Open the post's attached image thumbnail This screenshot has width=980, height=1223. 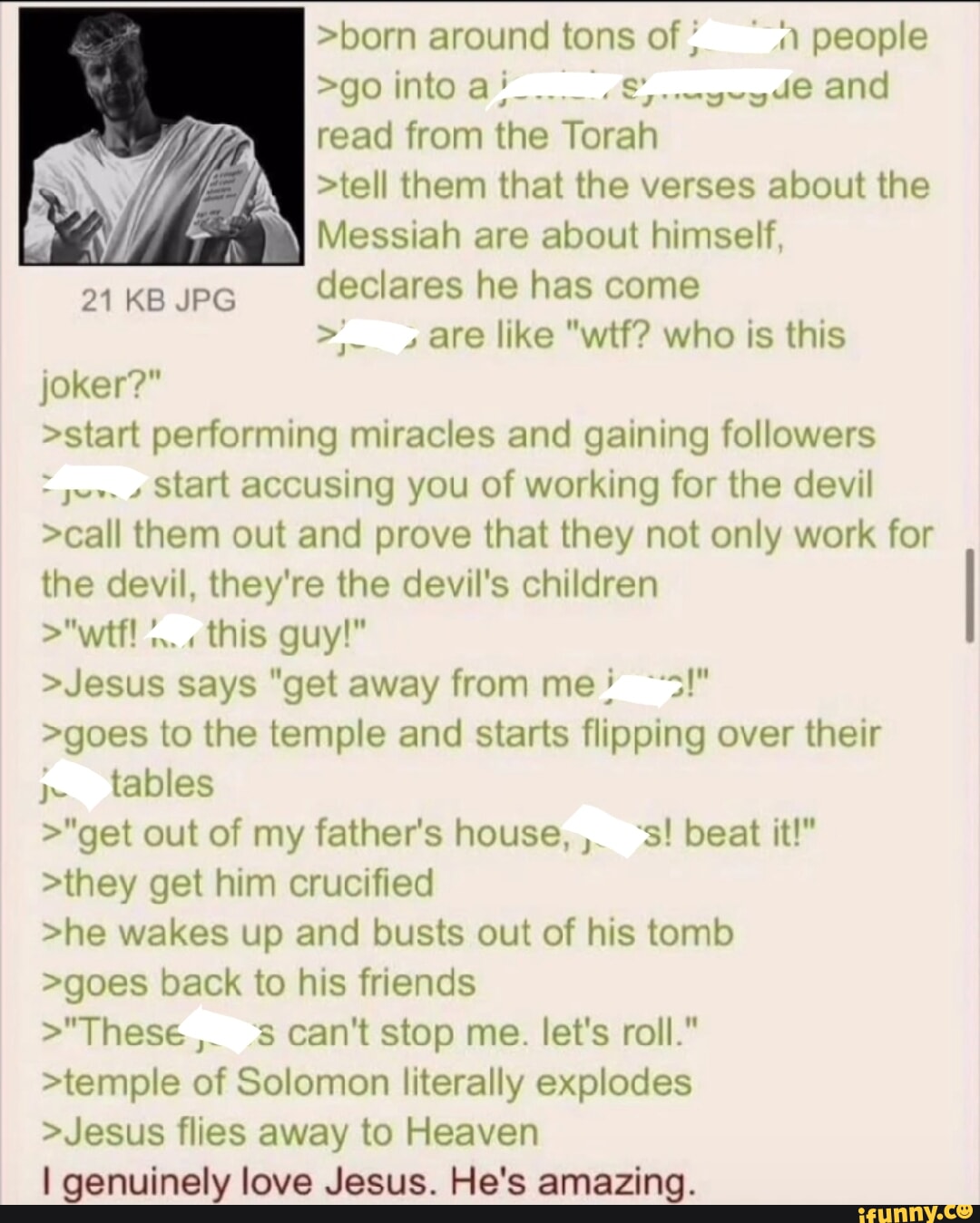pyautogui.click(x=161, y=136)
